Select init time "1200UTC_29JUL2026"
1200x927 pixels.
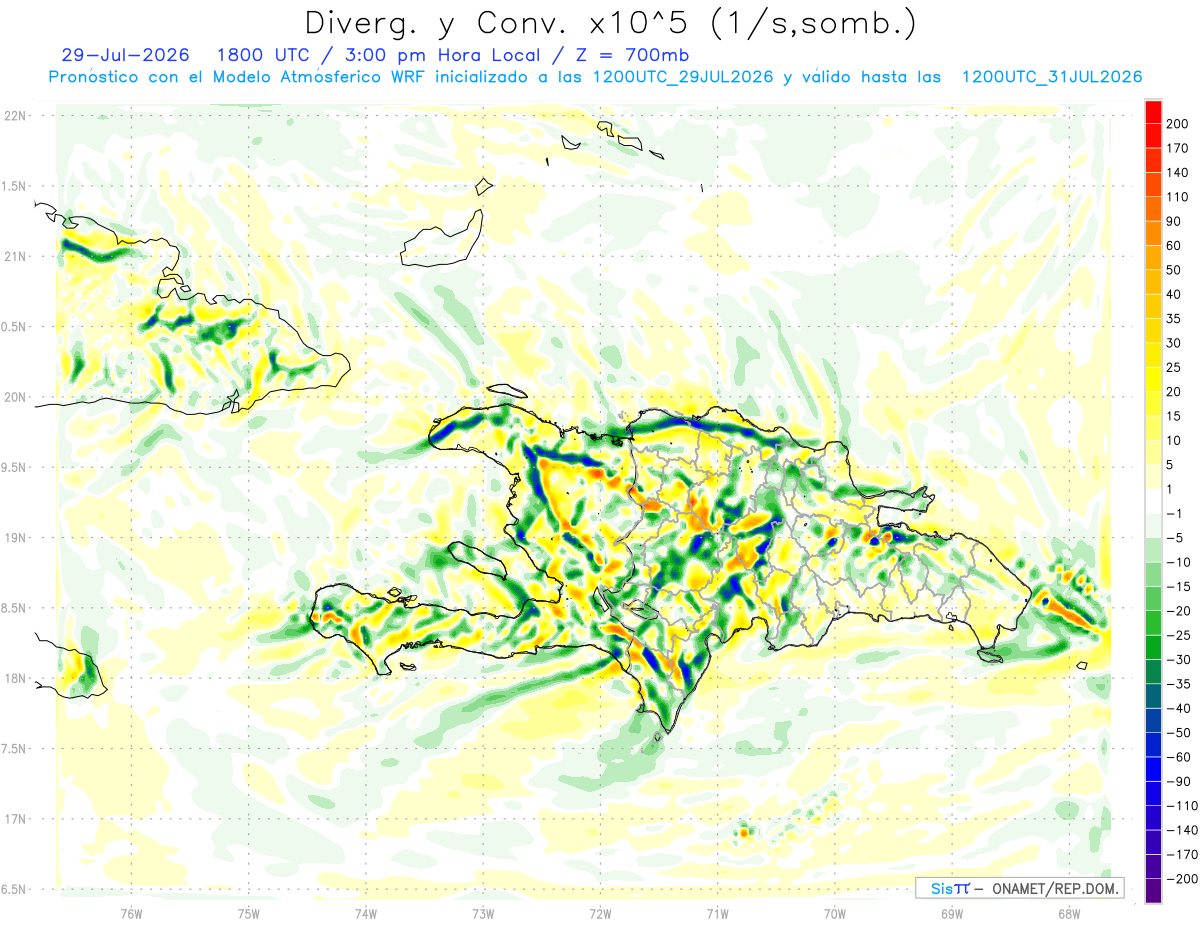(x=683, y=76)
